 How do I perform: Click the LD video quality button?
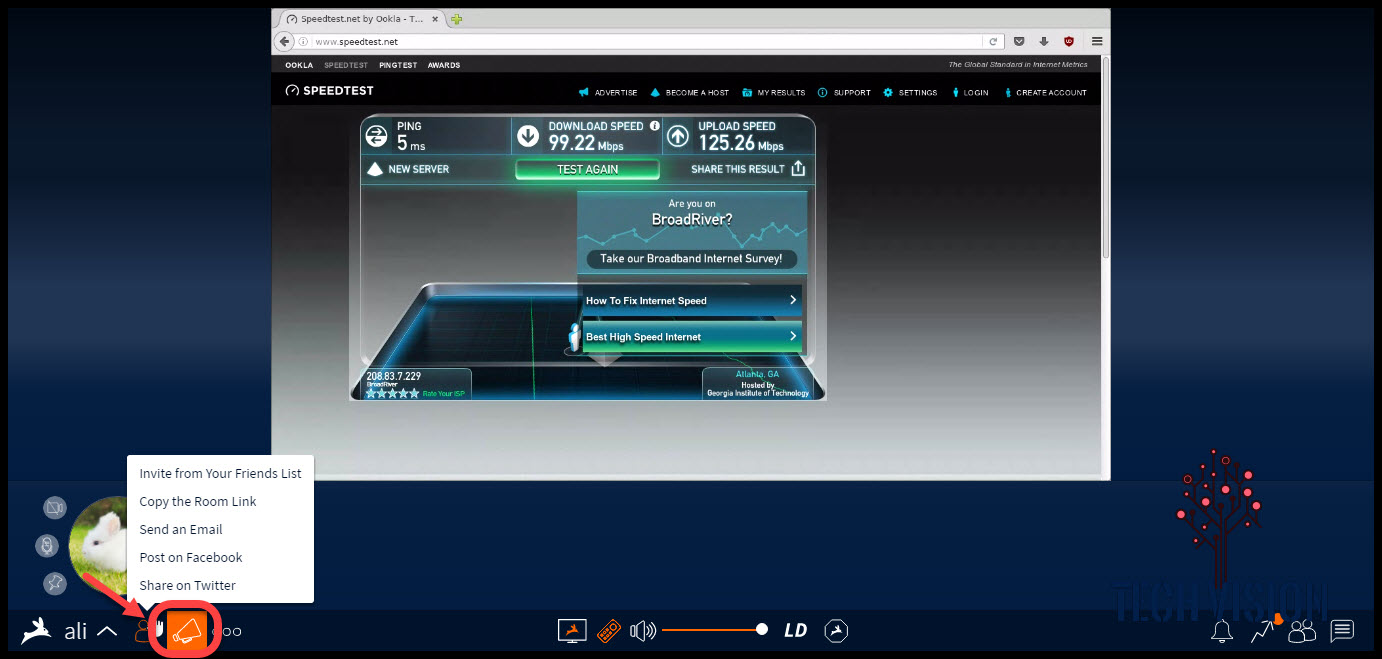coord(796,630)
